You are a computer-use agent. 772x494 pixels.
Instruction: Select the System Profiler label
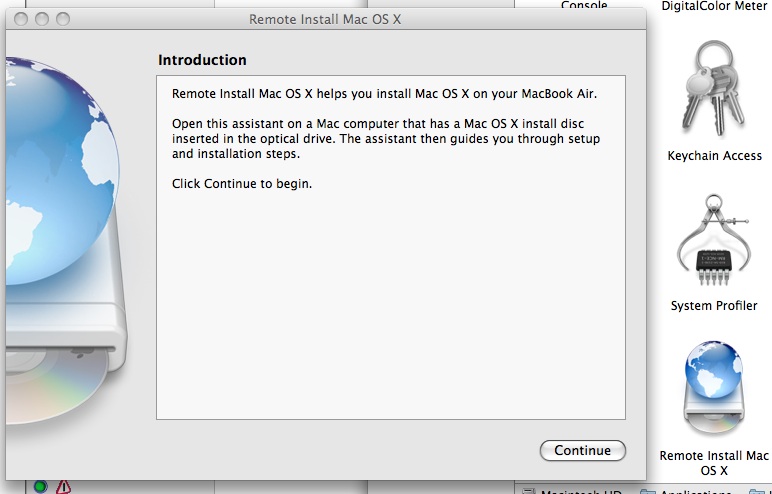point(714,305)
